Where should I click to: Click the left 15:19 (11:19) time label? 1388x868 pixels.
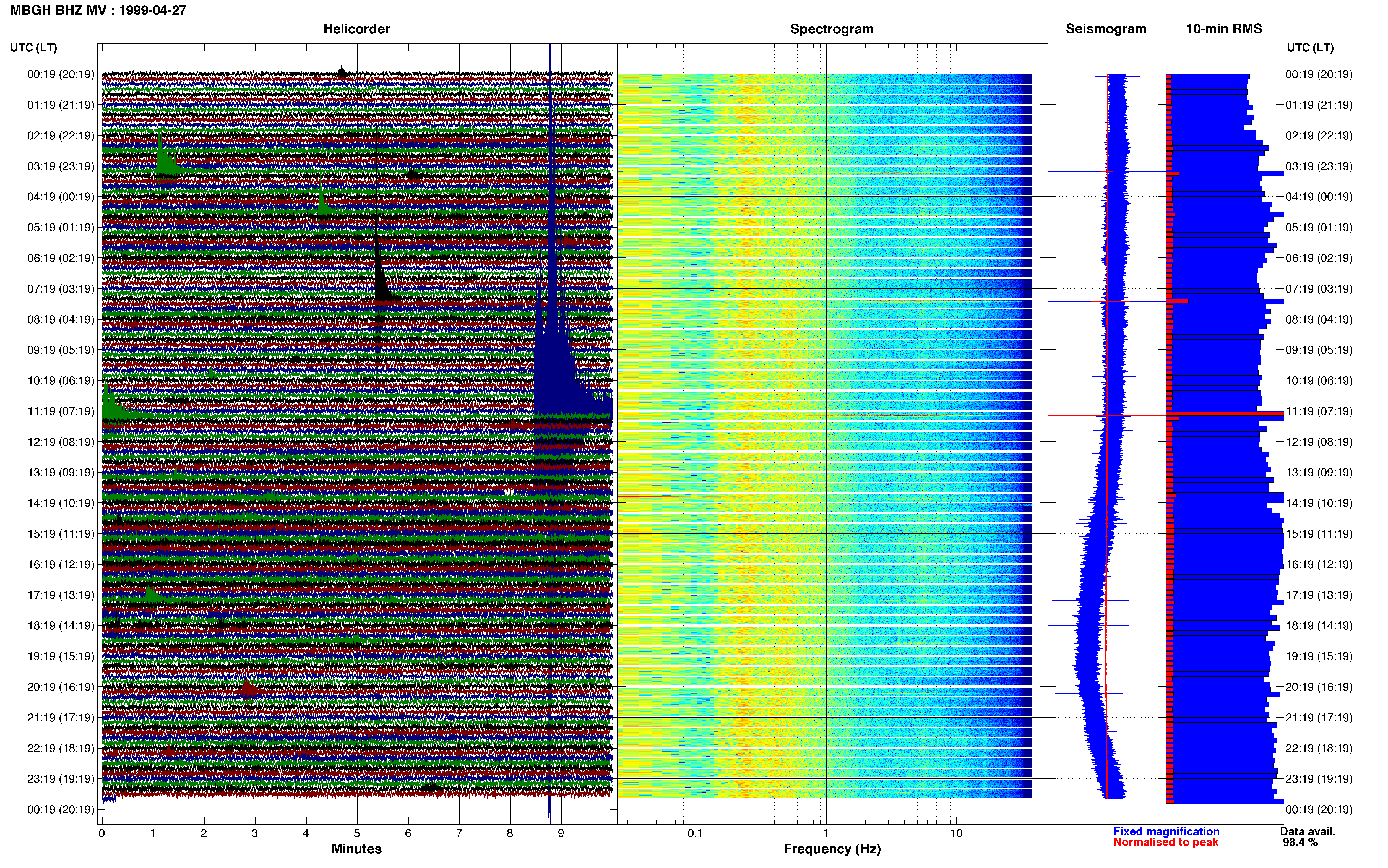(60, 534)
